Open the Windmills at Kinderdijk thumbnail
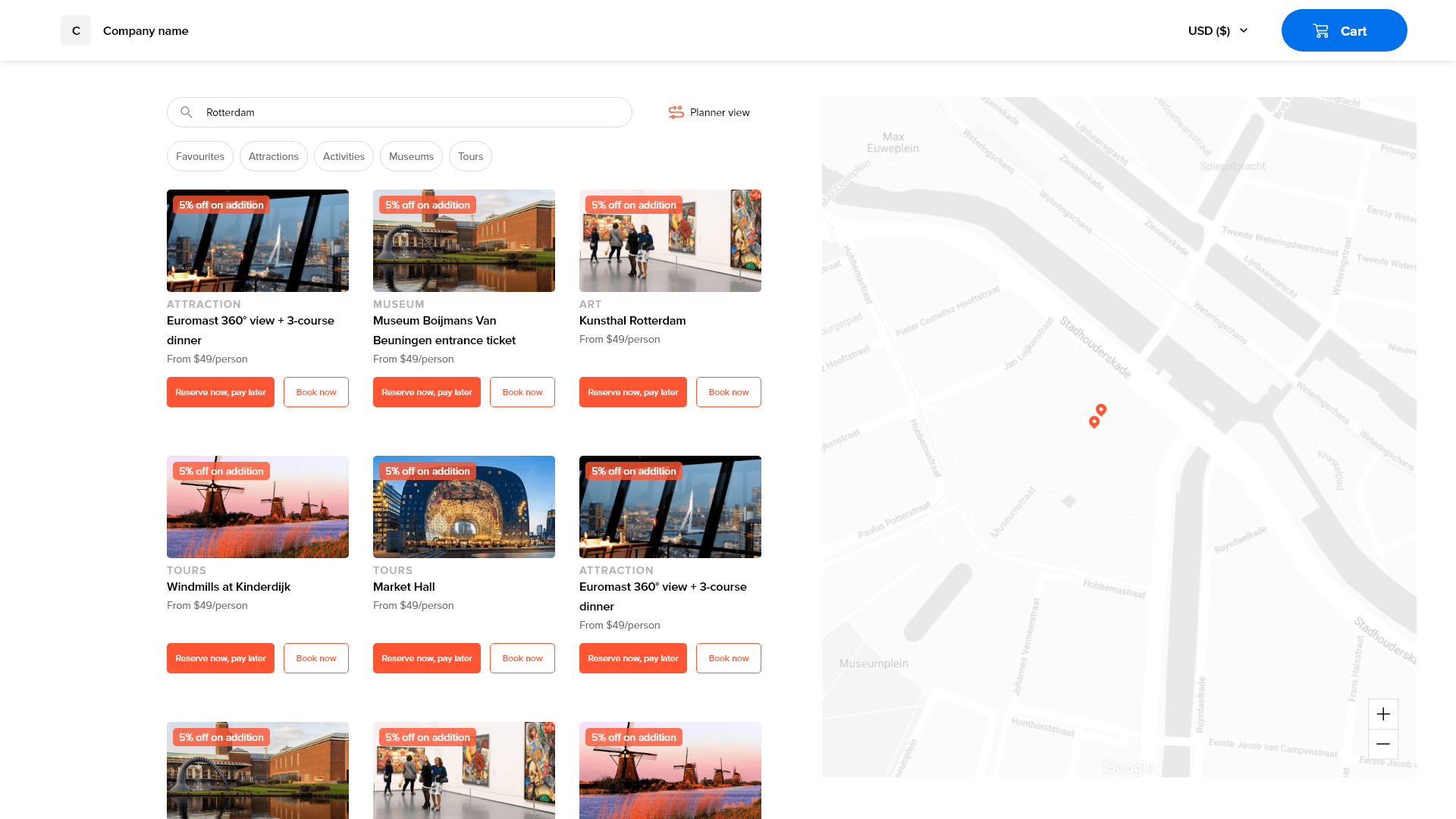Image resolution: width=1456 pixels, height=819 pixels. [258, 507]
